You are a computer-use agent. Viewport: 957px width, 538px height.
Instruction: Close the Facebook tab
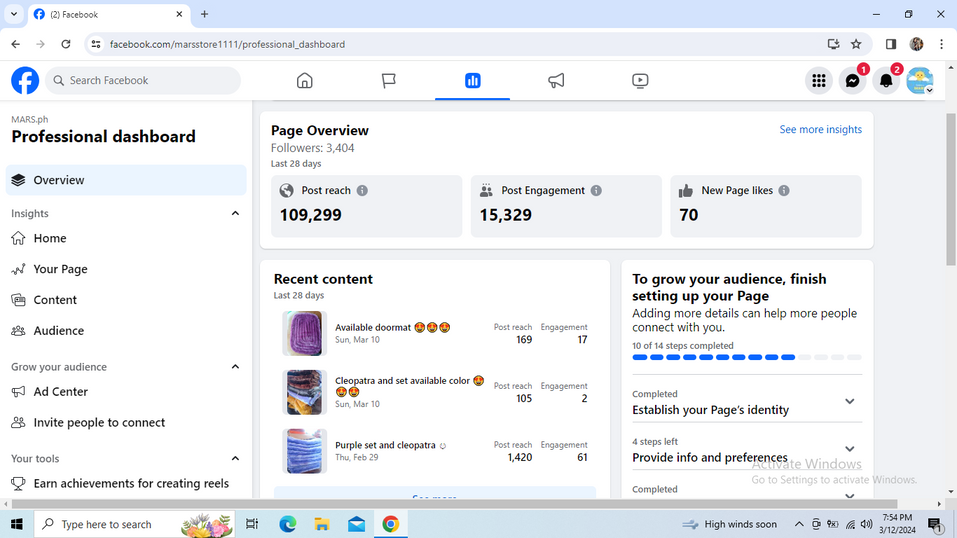click(179, 14)
